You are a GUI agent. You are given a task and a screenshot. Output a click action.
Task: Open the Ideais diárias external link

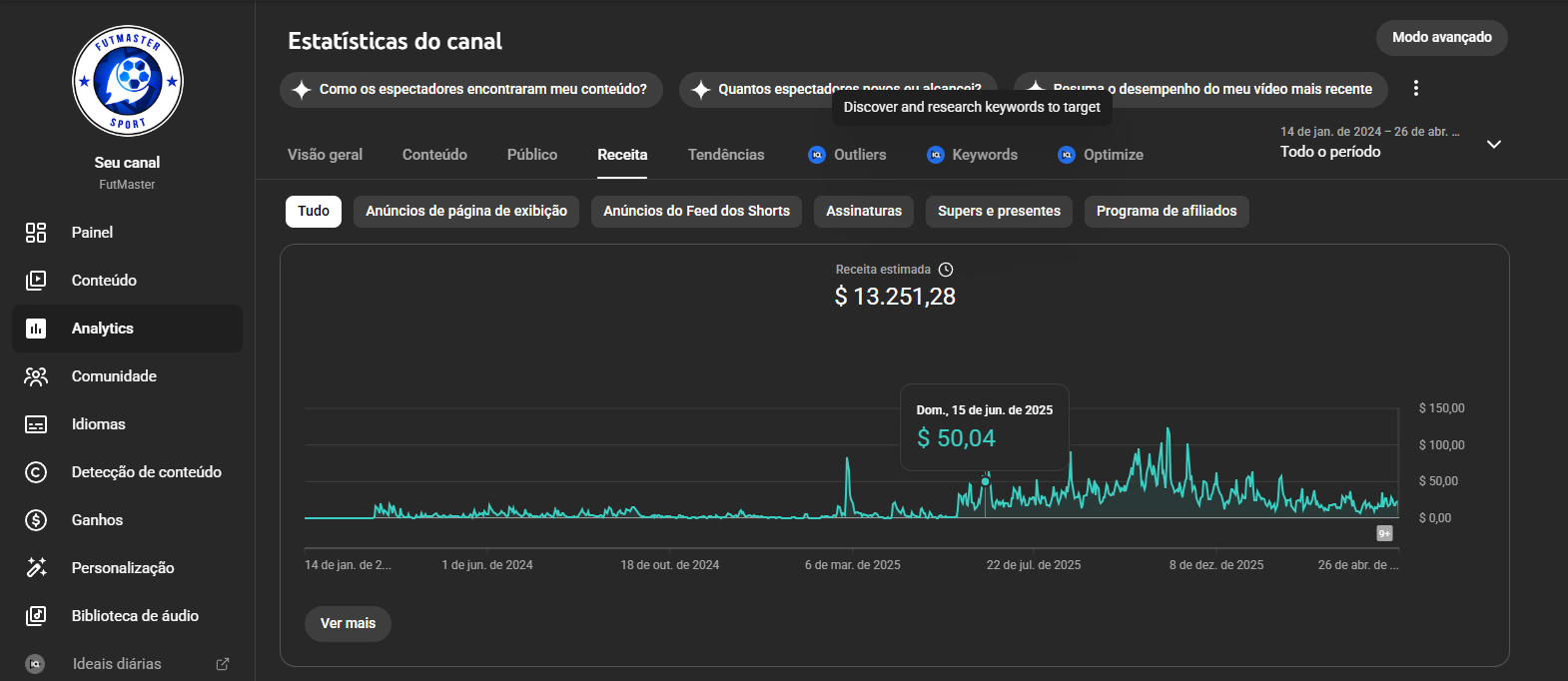point(223,664)
